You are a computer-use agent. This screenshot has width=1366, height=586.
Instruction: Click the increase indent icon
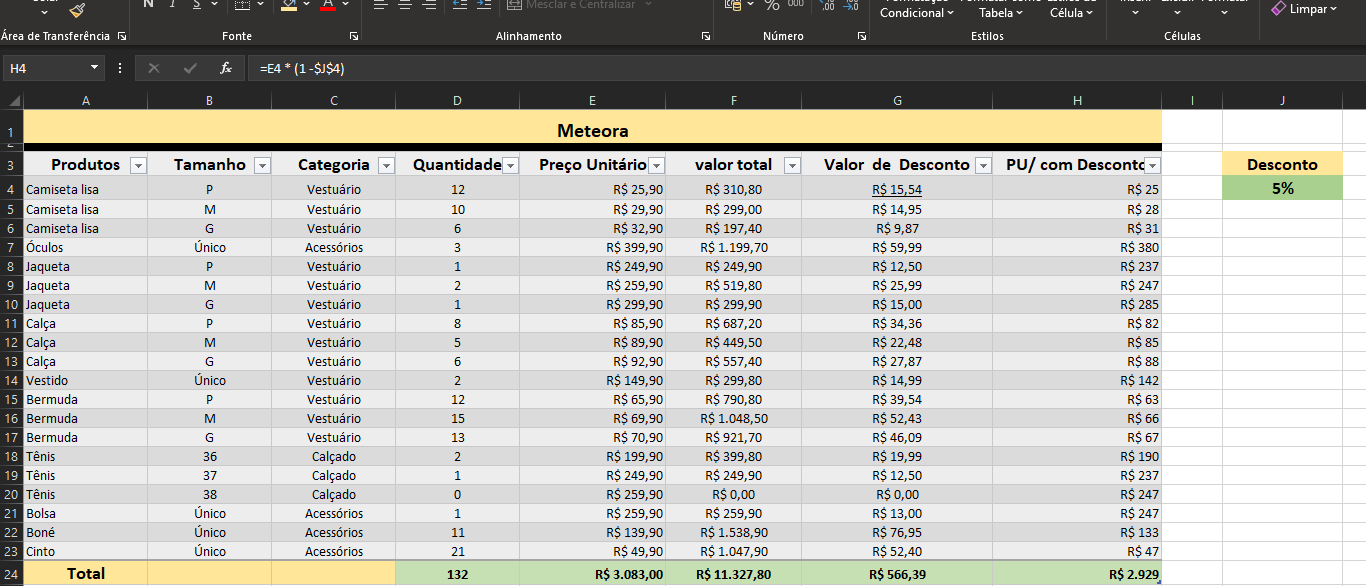(485, 5)
